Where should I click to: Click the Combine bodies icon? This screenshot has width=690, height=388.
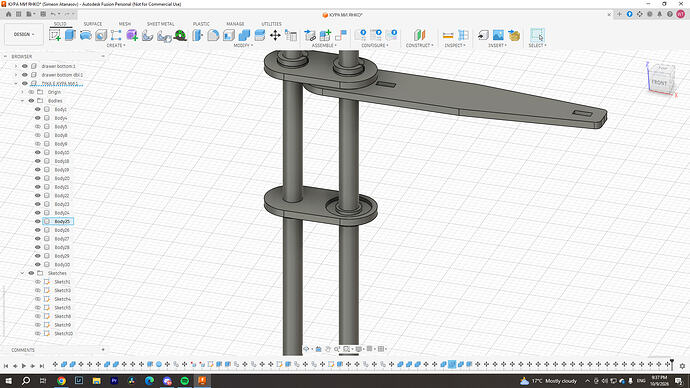point(244,35)
